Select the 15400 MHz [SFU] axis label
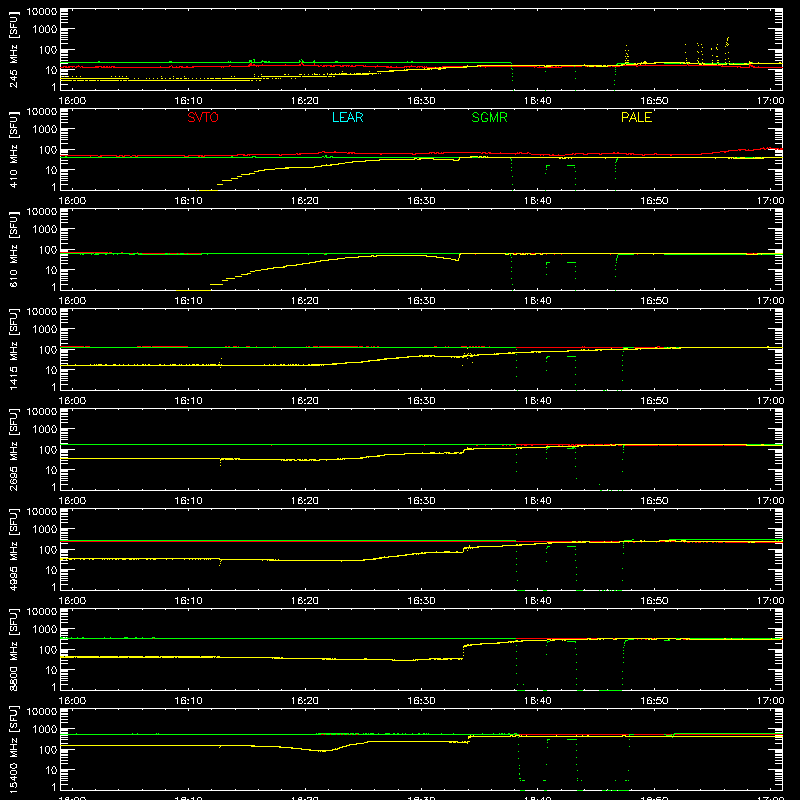800x800 pixels. pyautogui.click(x=13, y=749)
